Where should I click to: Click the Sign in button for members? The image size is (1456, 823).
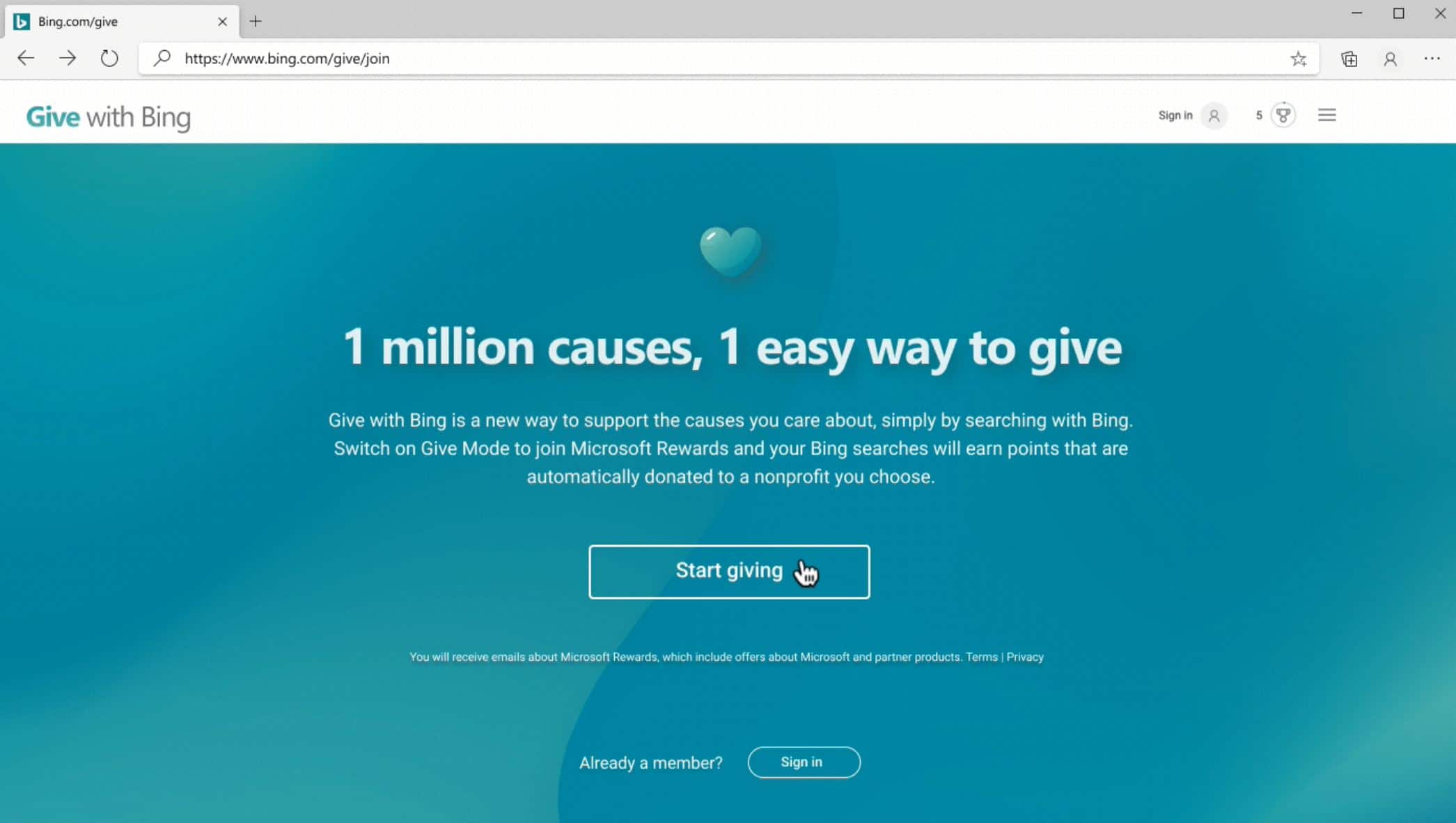coord(804,762)
